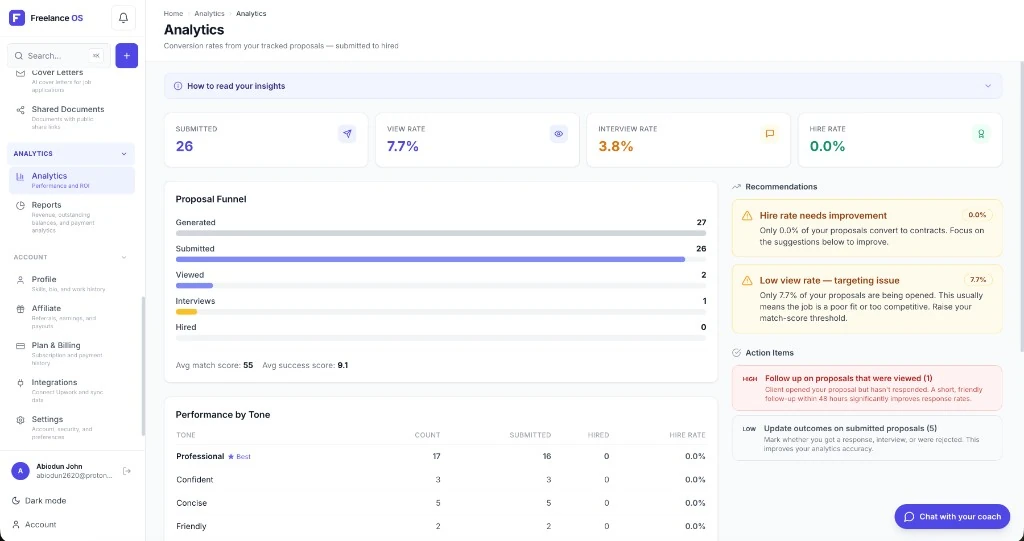Open the notifications bell icon

click(x=123, y=18)
